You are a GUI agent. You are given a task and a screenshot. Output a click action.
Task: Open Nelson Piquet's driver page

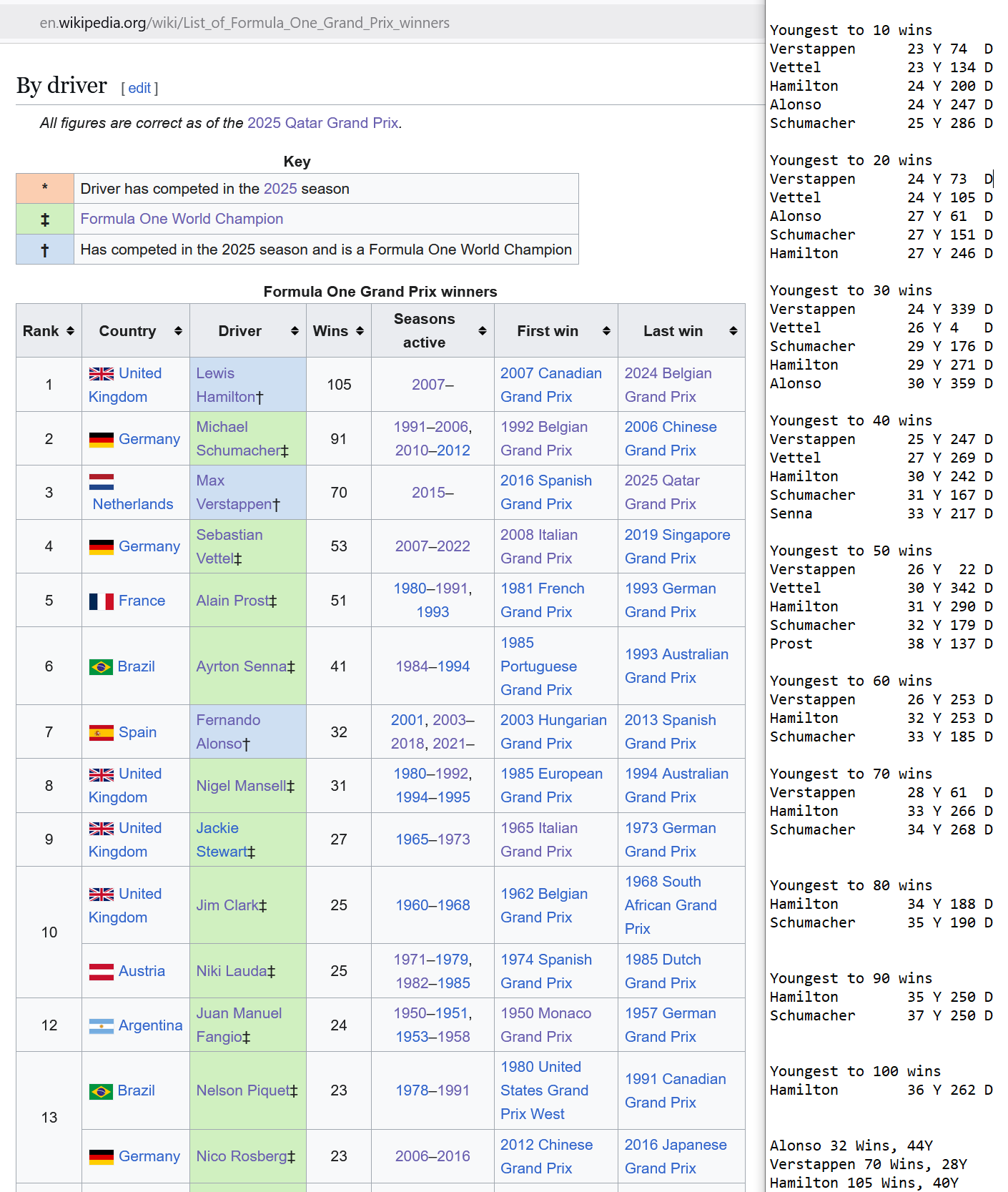click(x=242, y=1090)
